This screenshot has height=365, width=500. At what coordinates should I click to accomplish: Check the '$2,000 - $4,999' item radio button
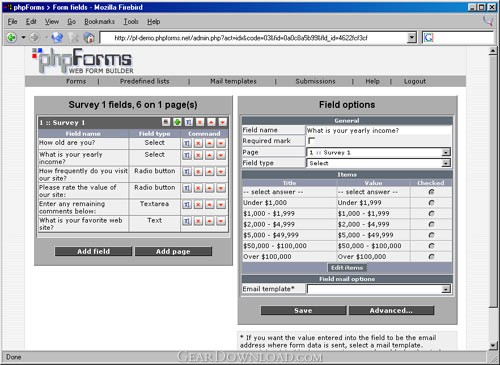pos(431,224)
